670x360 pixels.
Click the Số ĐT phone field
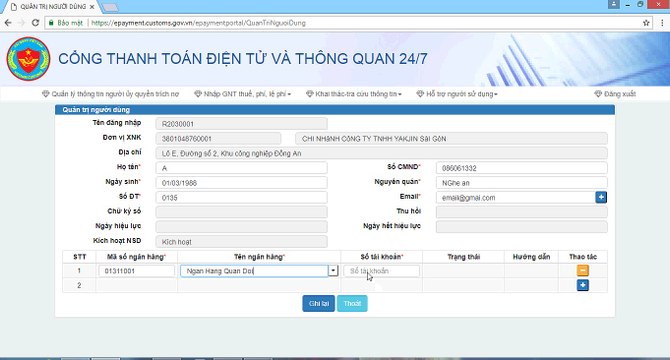coord(241,197)
